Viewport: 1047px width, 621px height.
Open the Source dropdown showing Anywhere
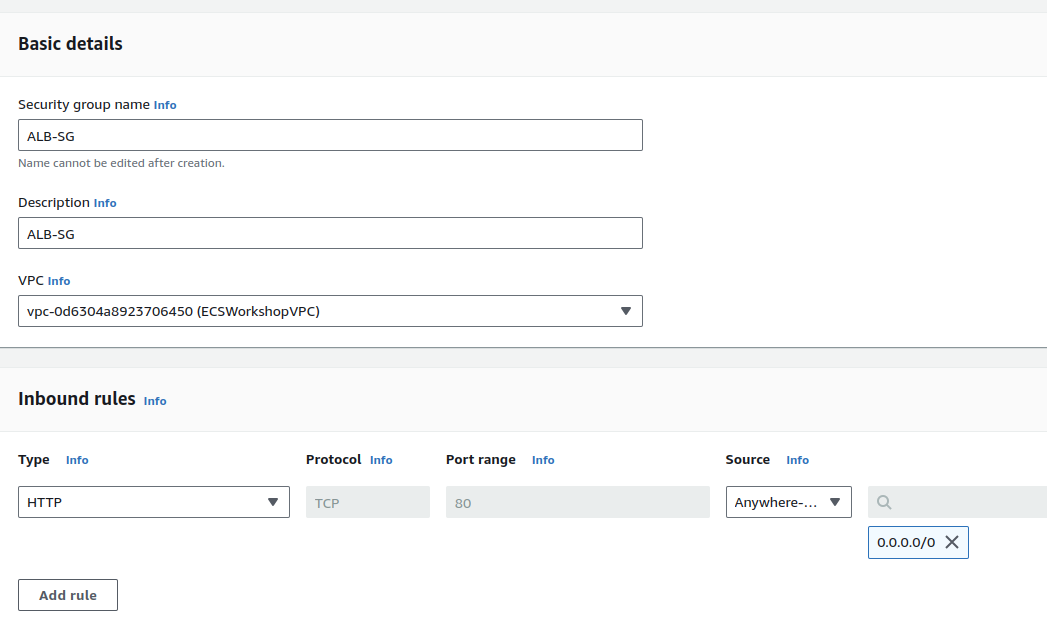tap(788, 502)
